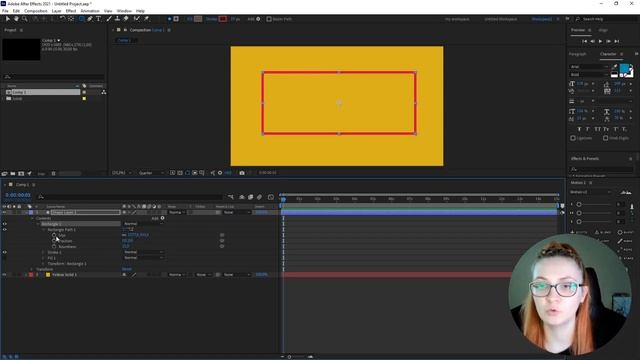The image size is (640, 360).
Task: Select the Pen tool
Action: click(90, 19)
